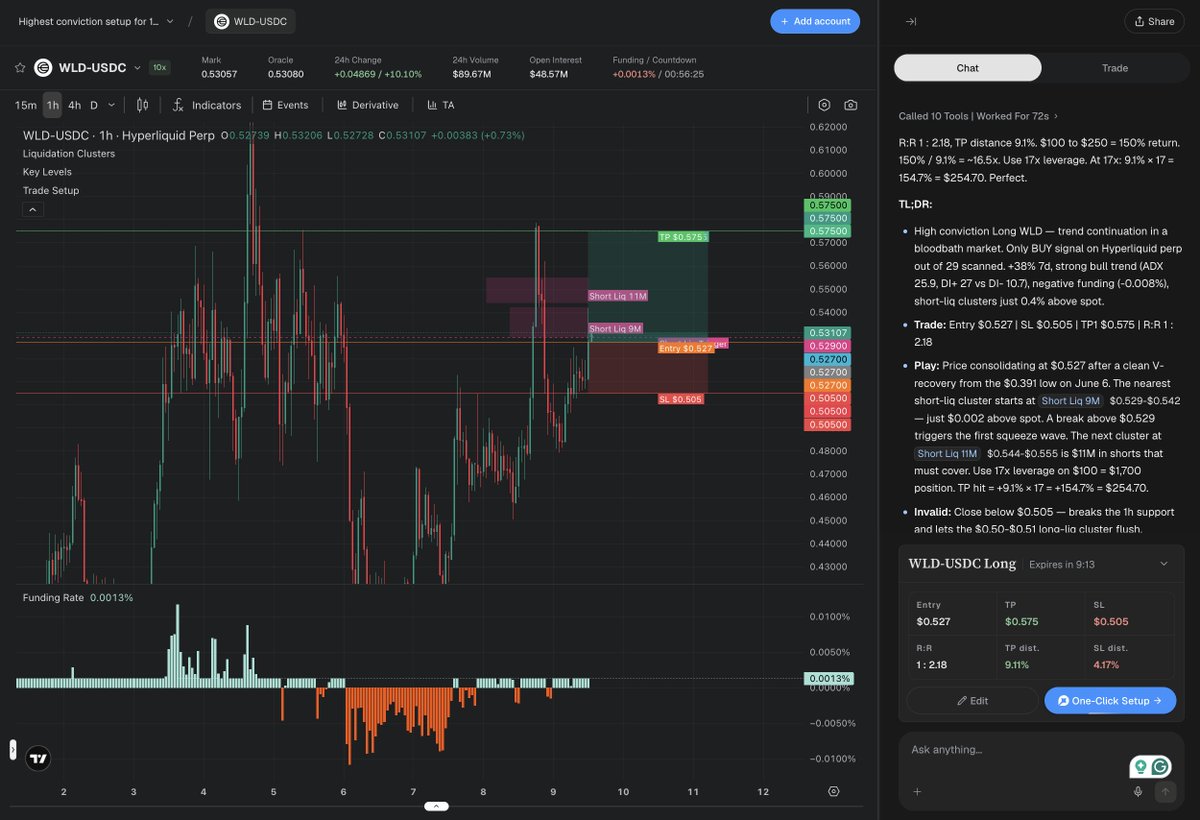
Task: Click the Liquidation Clusters indicator label
Action: [x=69, y=154]
